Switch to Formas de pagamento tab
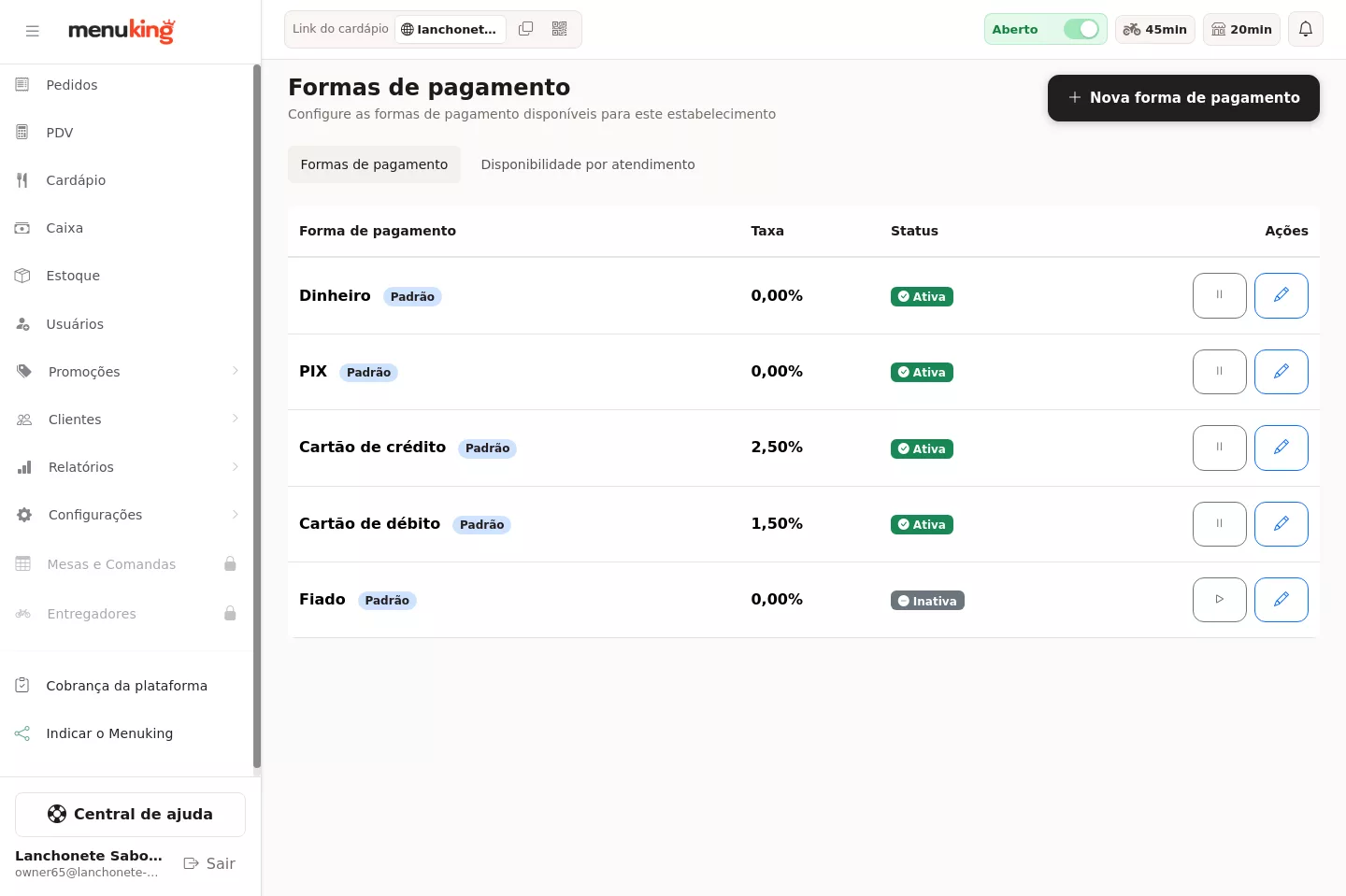The width and height of the screenshot is (1346, 896). 374,164
